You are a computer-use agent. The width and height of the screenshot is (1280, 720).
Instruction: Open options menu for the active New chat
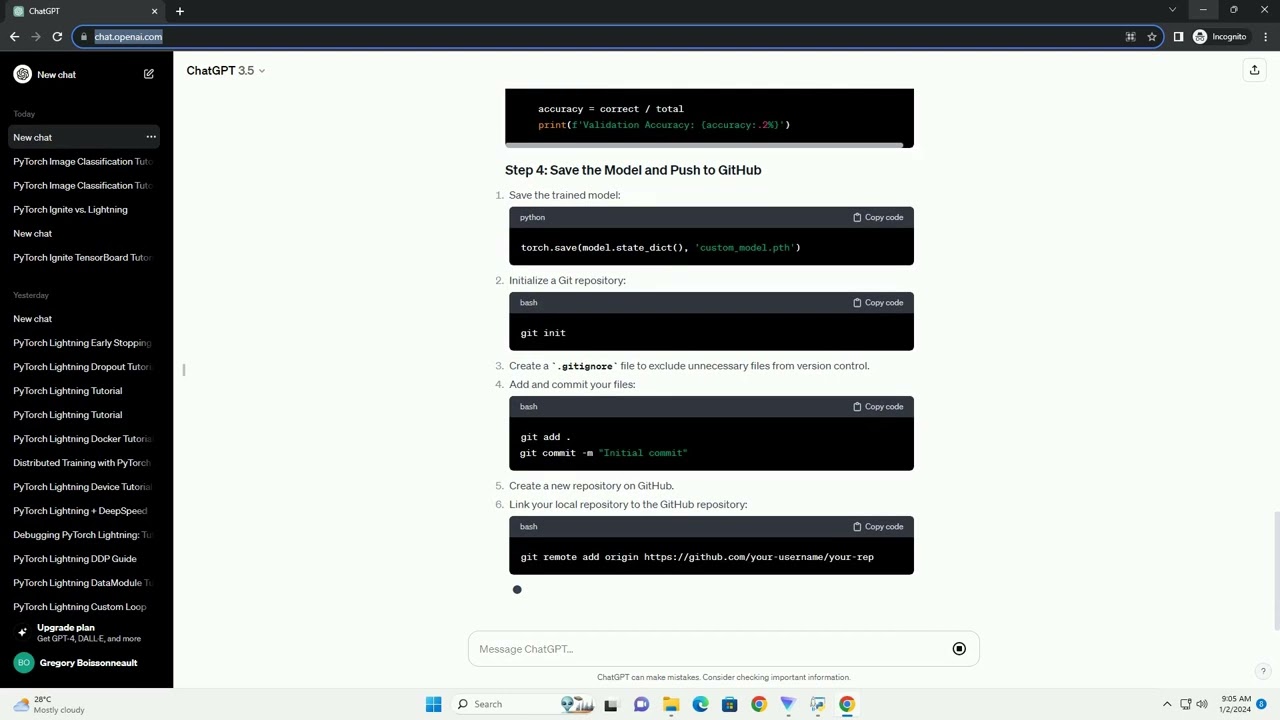point(151,137)
